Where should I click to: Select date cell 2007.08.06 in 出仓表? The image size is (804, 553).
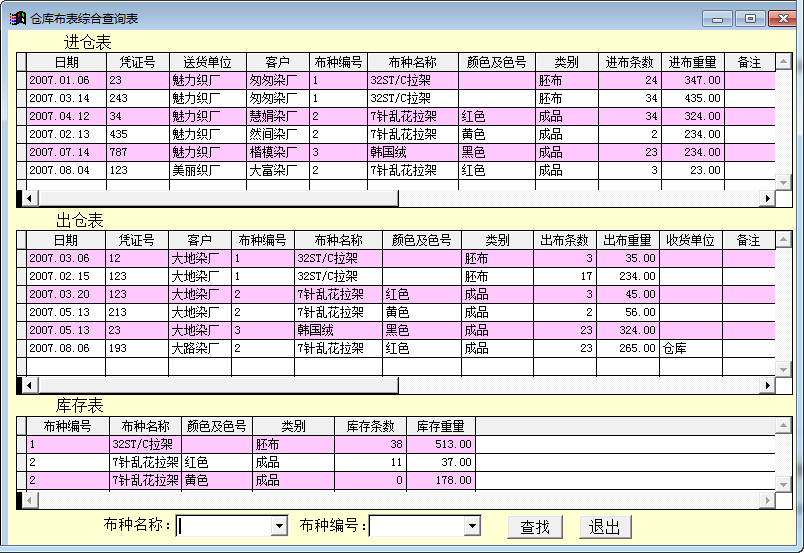[66, 348]
